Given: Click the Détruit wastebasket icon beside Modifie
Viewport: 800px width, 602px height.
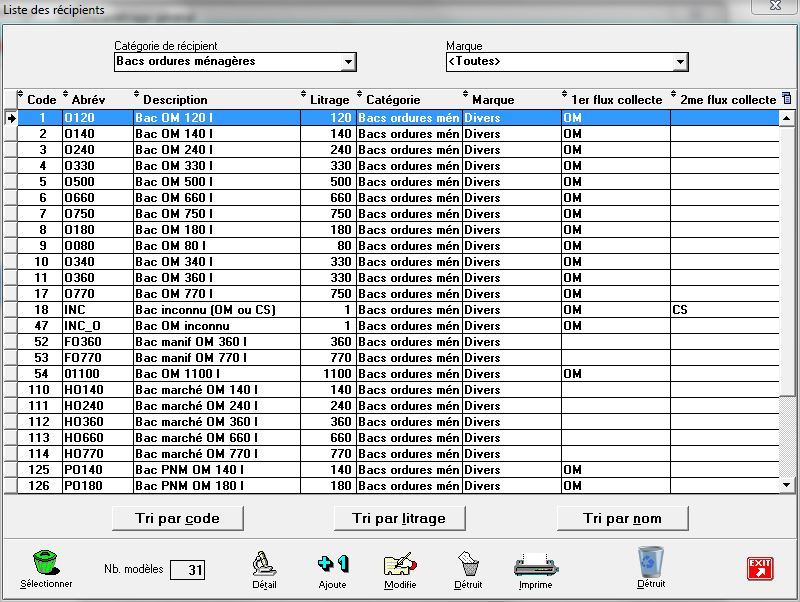Looking at the screenshot, I should pyautogui.click(x=468, y=563).
